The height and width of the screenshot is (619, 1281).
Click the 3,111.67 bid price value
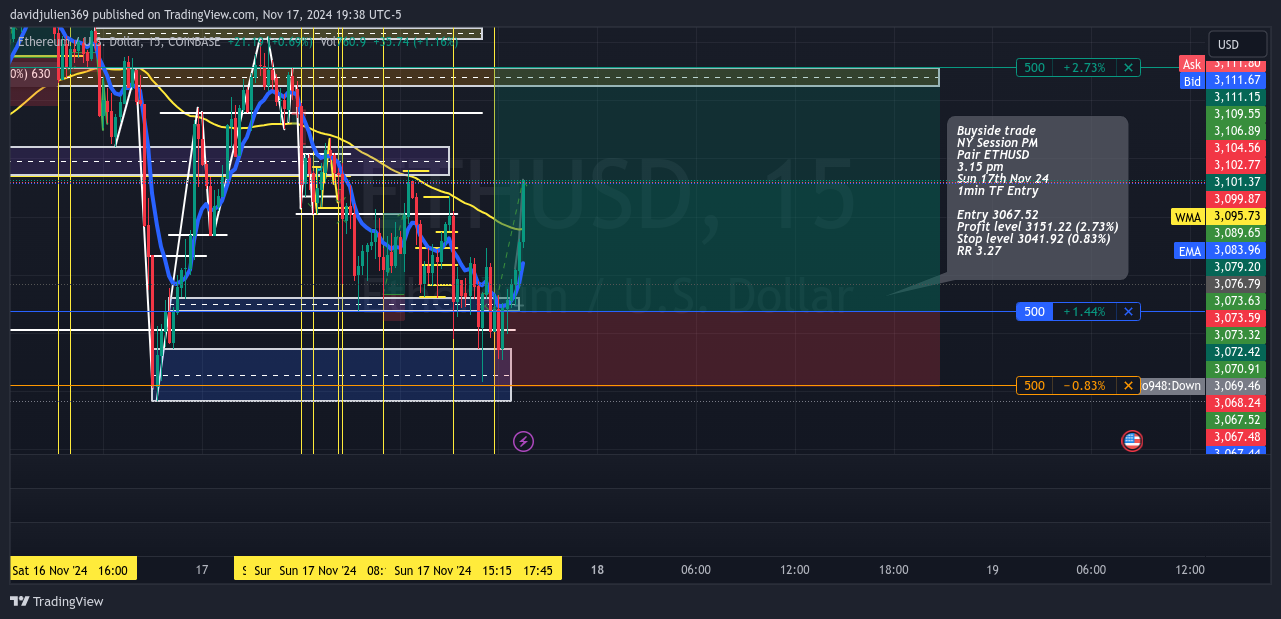pyautogui.click(x=1237, y=81)
